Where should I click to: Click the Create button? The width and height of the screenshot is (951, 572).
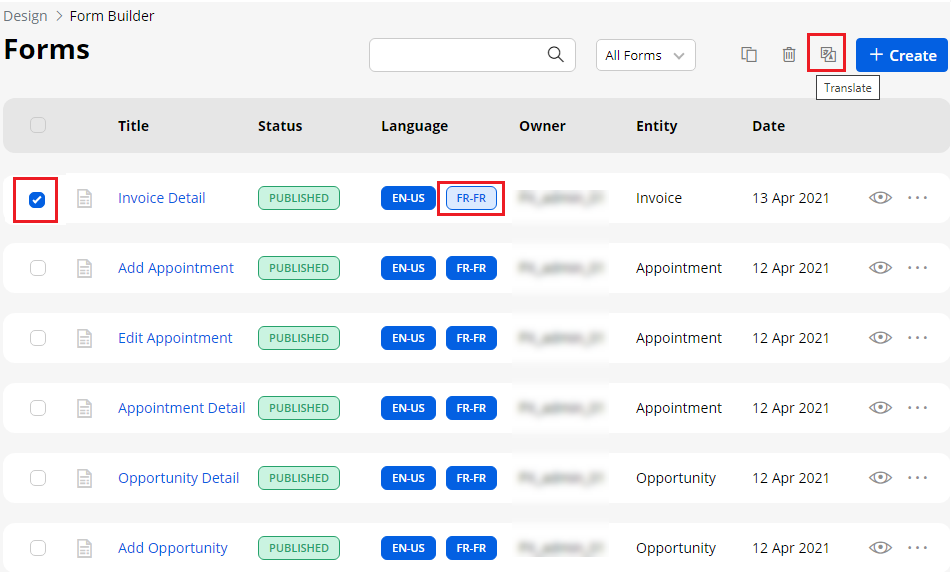(x=901, y=55)
